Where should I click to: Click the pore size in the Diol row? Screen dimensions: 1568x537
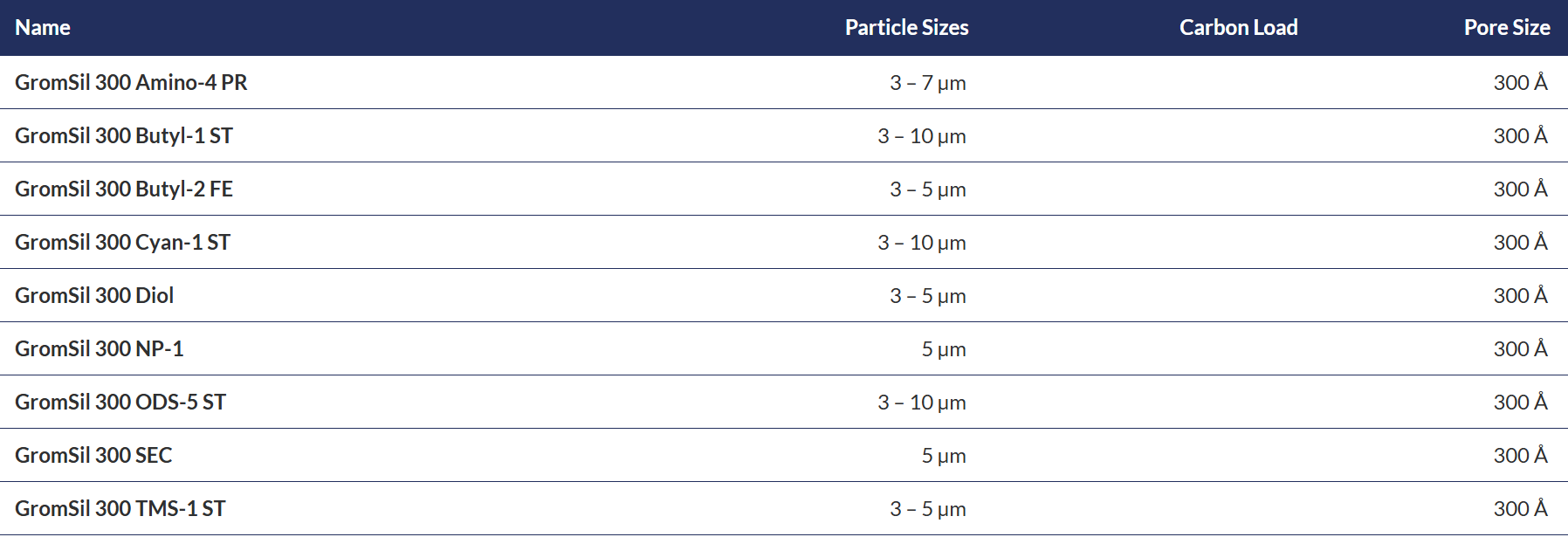1520,295
